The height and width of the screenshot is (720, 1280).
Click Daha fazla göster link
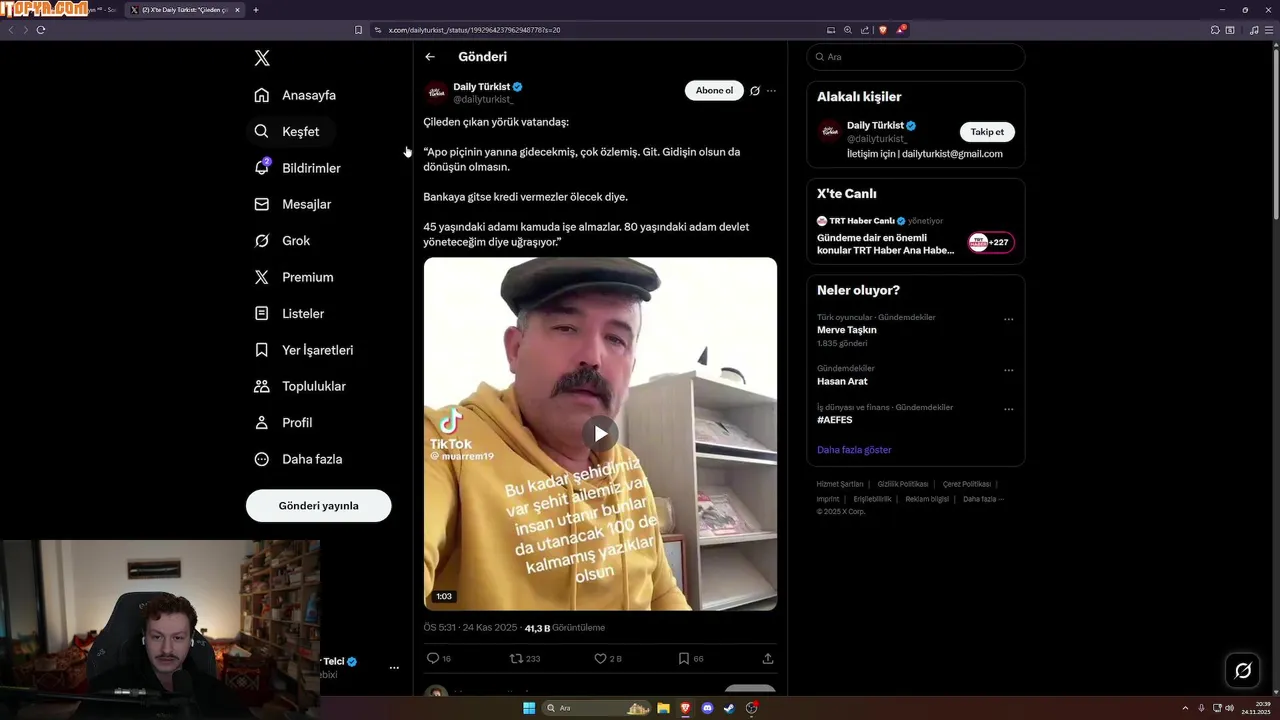pyautogui.click(x=854, y=450)
